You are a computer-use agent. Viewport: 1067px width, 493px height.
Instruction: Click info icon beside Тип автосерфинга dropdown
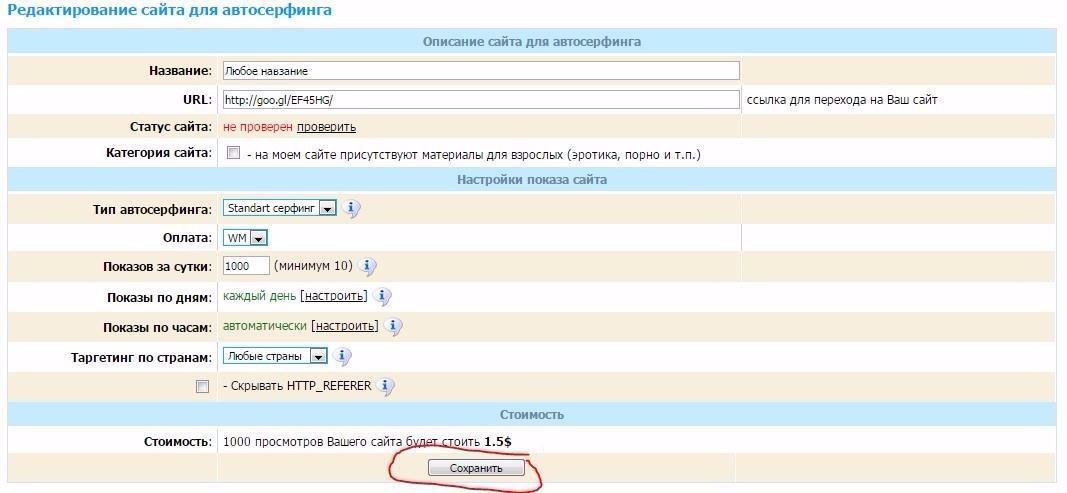(352, 209)
